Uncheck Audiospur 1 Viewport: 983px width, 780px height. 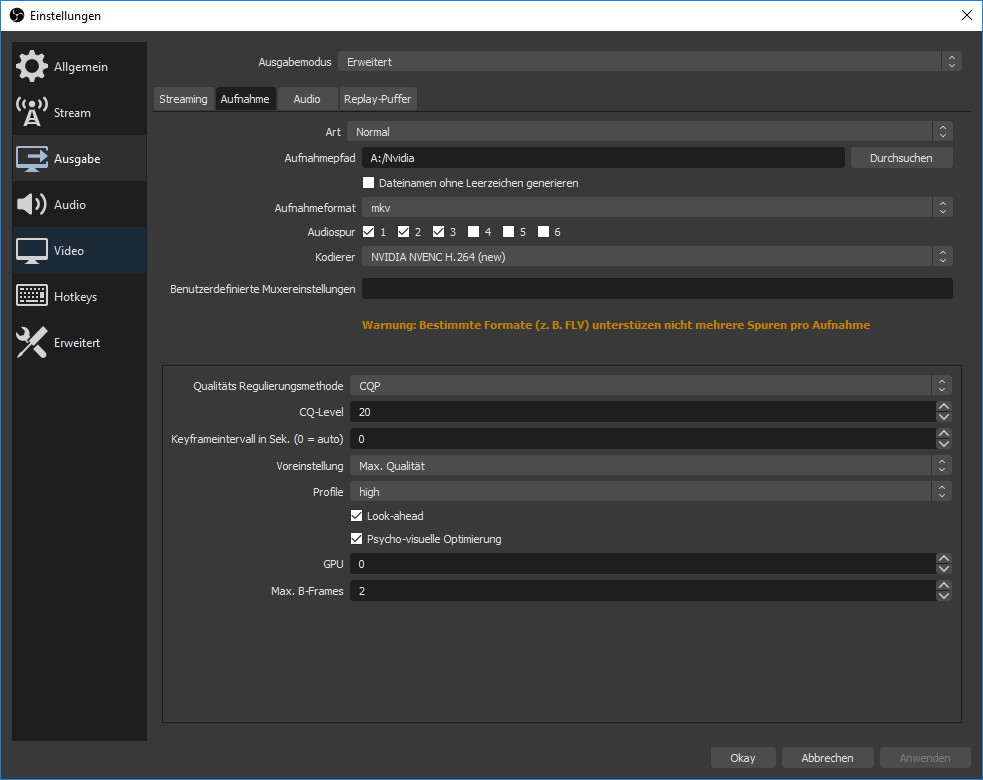[369, 232]
